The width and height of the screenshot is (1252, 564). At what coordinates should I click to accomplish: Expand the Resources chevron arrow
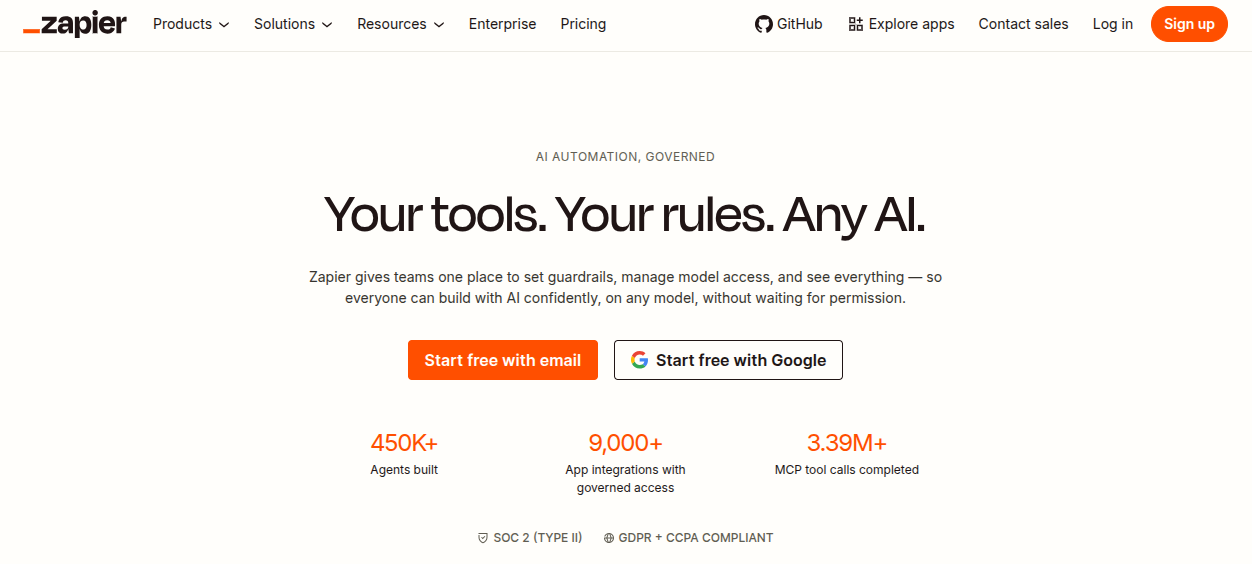coord(439,25)
